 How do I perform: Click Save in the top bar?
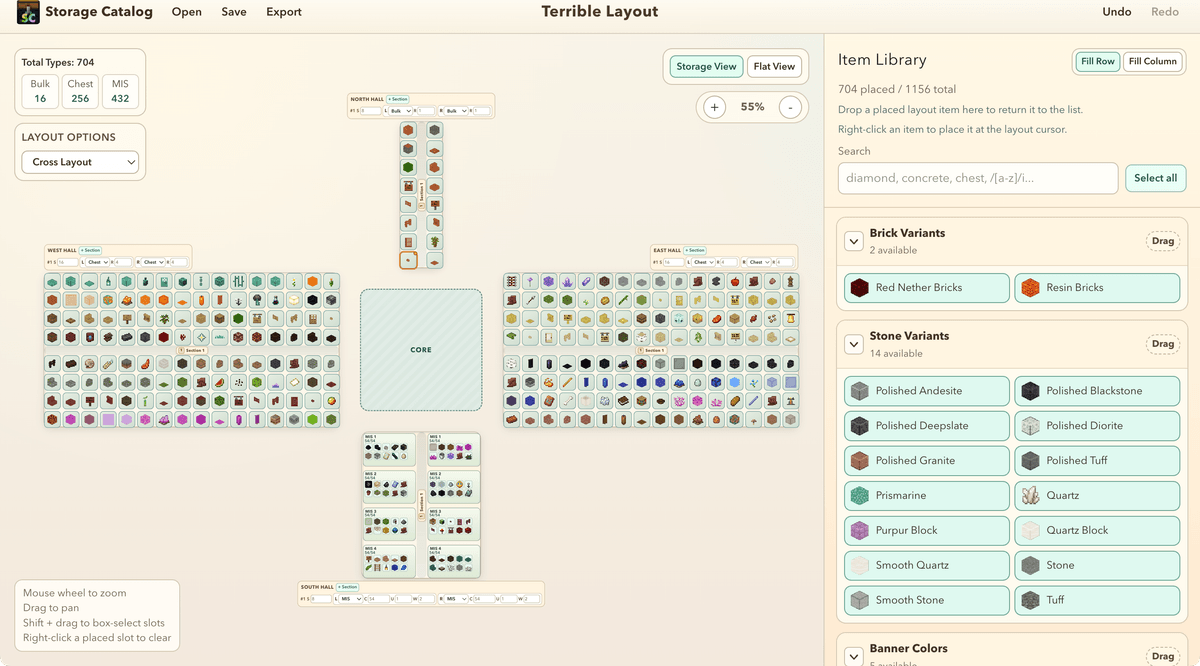point(234,12)
